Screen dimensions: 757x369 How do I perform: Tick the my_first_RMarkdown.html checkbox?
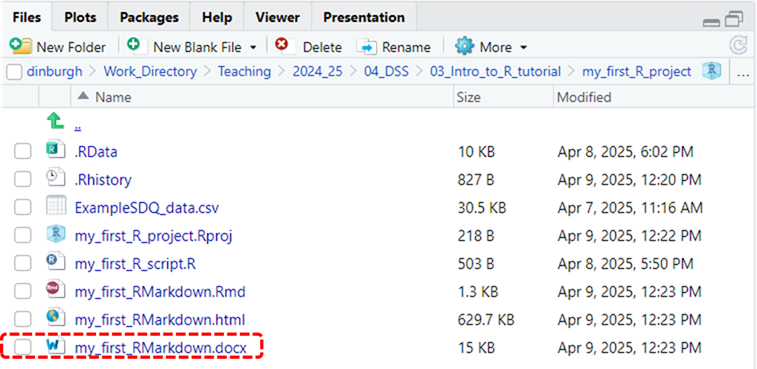23,320
